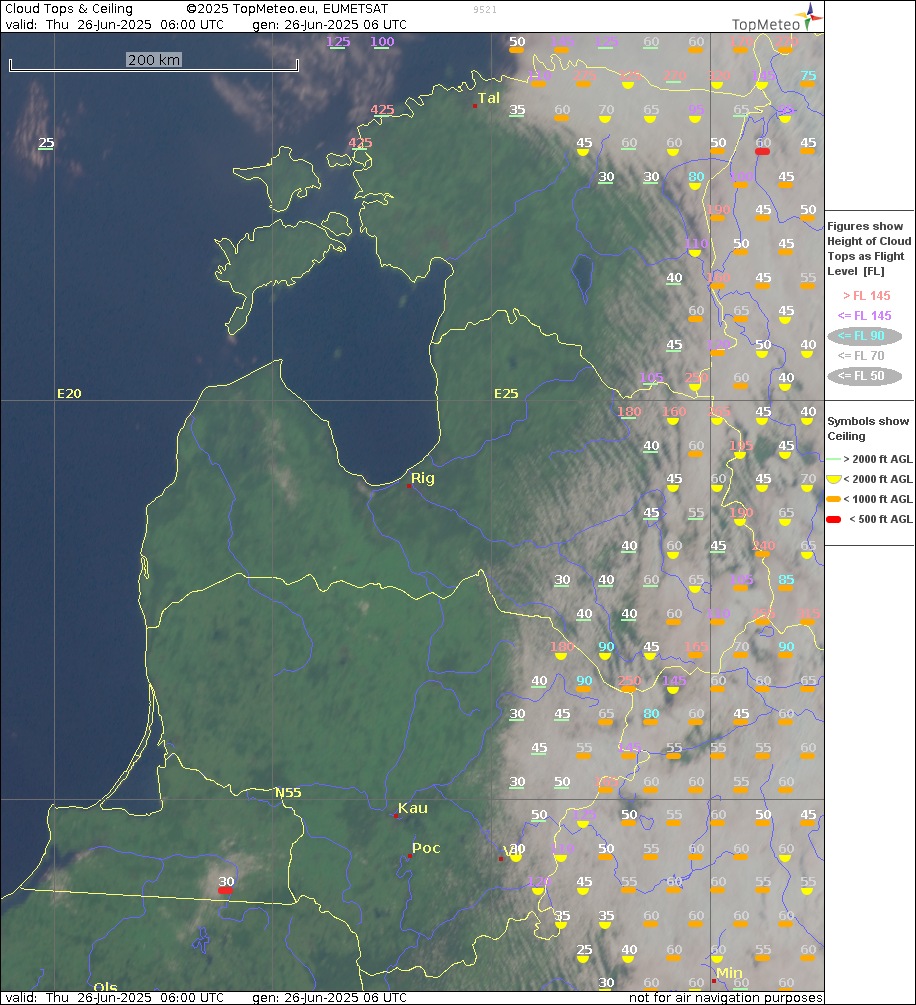Click the 'E20' longitude label
Screen dimensions: 916x1005
[x=69, y=394]
